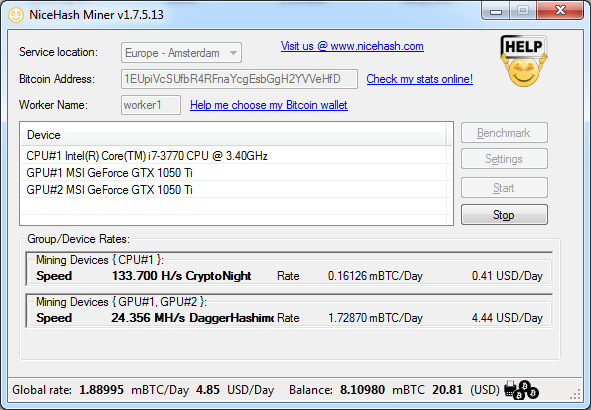The image size is (591, 410).
Task: Click the 0.16126 mBTC/Day rate value
Action: (x=375, y=276)
